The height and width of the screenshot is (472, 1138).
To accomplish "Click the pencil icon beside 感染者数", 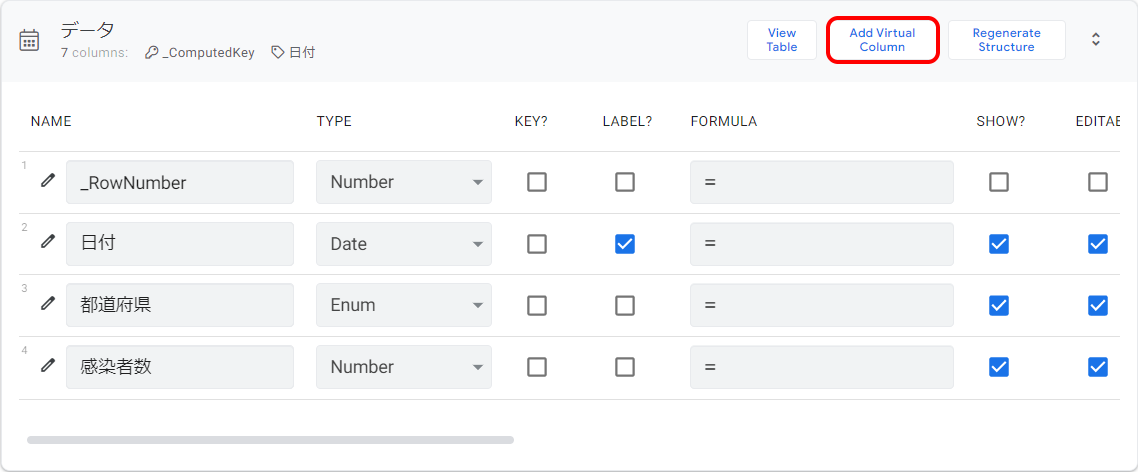I will point(48,365).
